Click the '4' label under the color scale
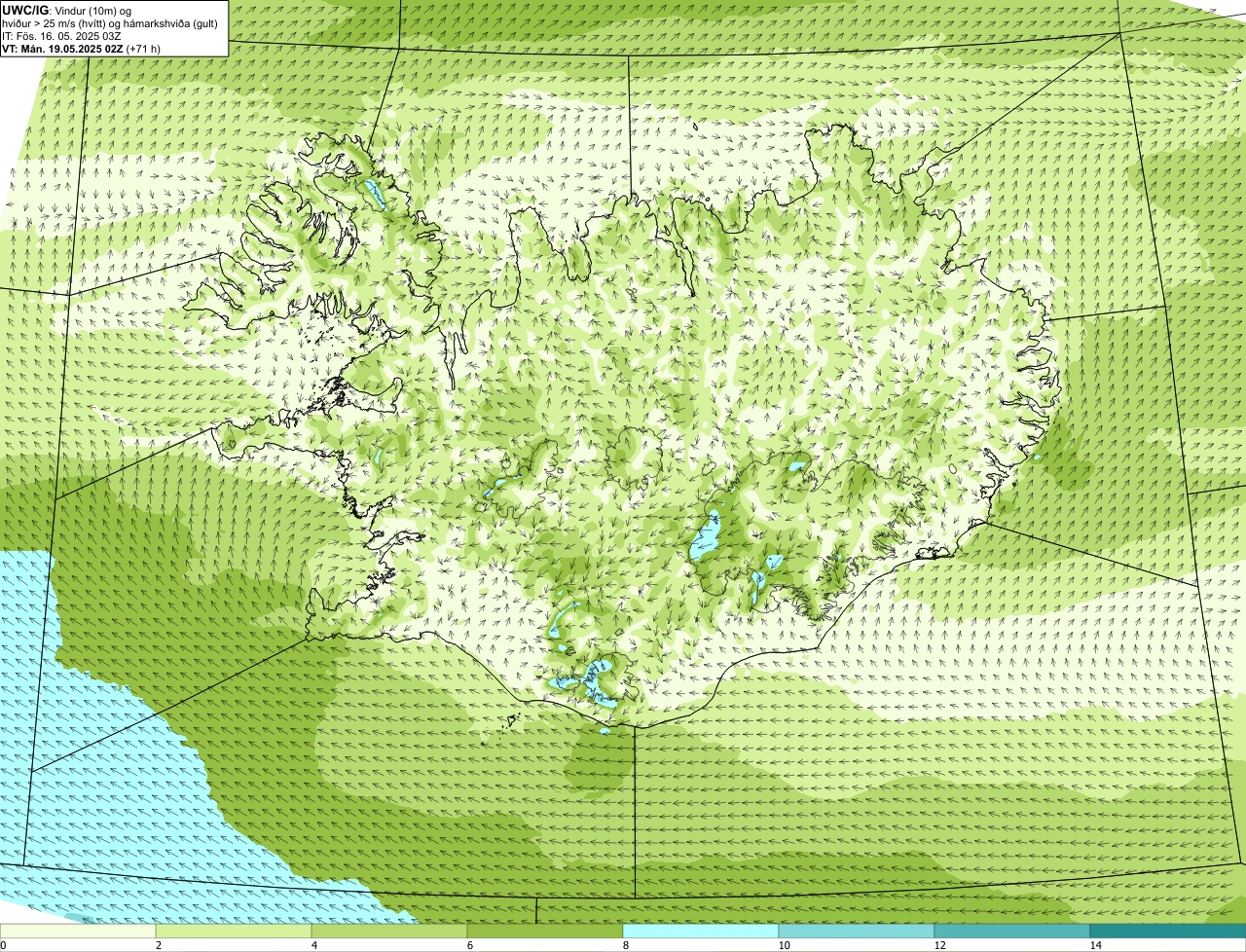1246x952 pixels. pyautogui.click(x=313, y=945)
